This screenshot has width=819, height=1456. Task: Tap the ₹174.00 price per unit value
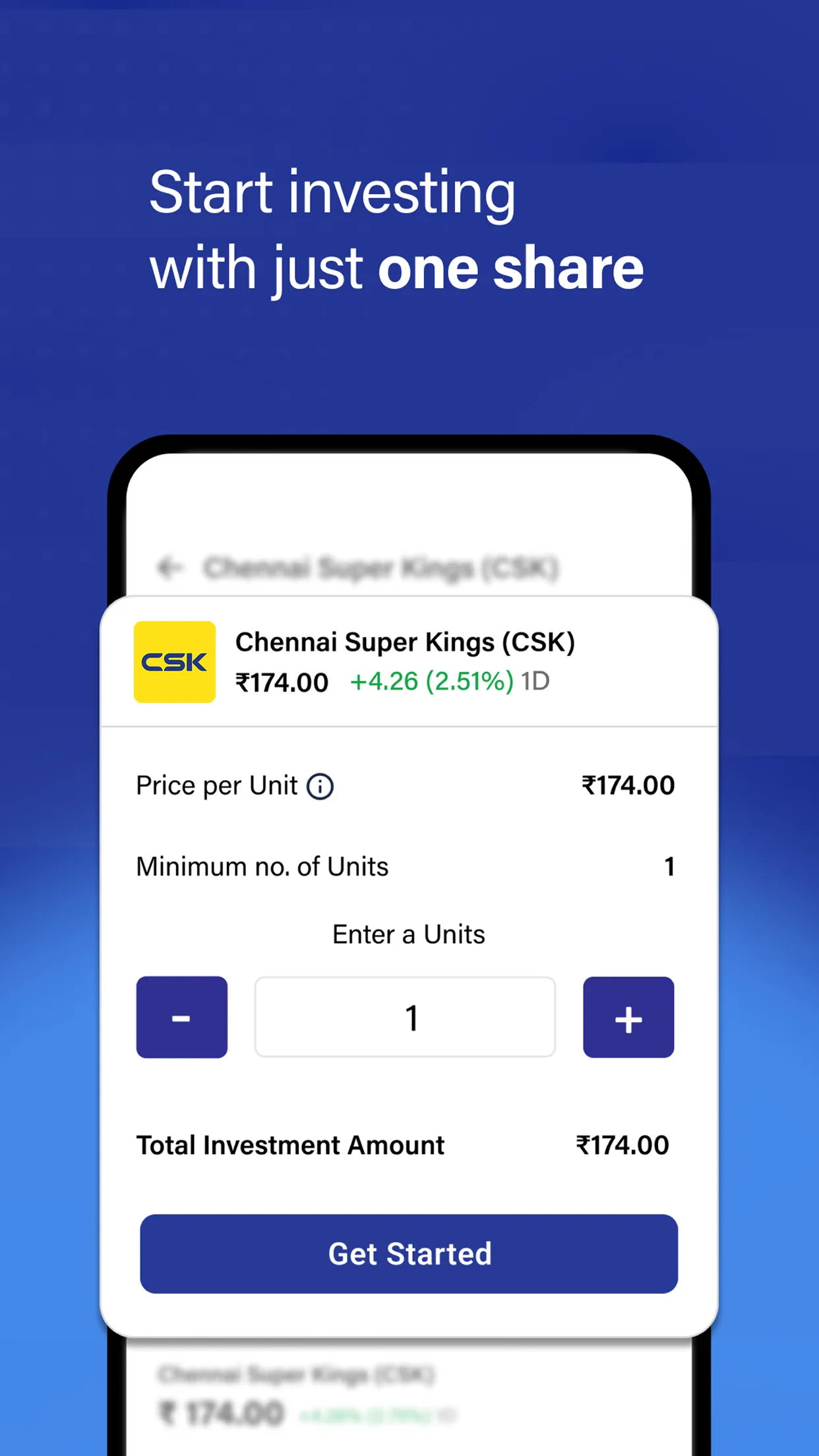click(628, 785)
